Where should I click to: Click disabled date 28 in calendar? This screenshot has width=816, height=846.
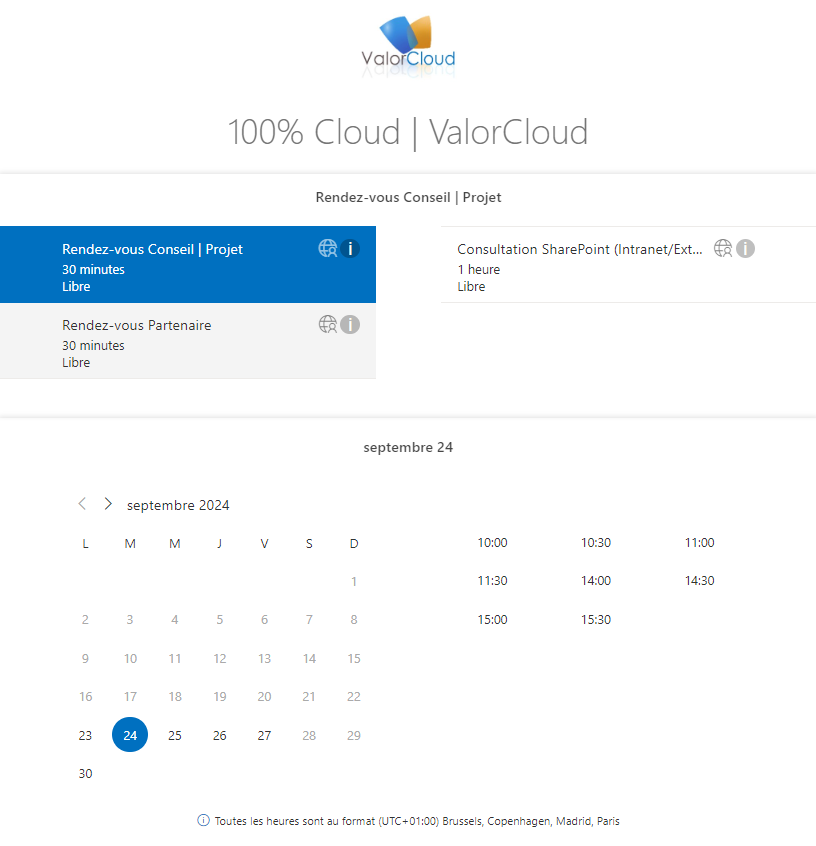click(309, 735)
